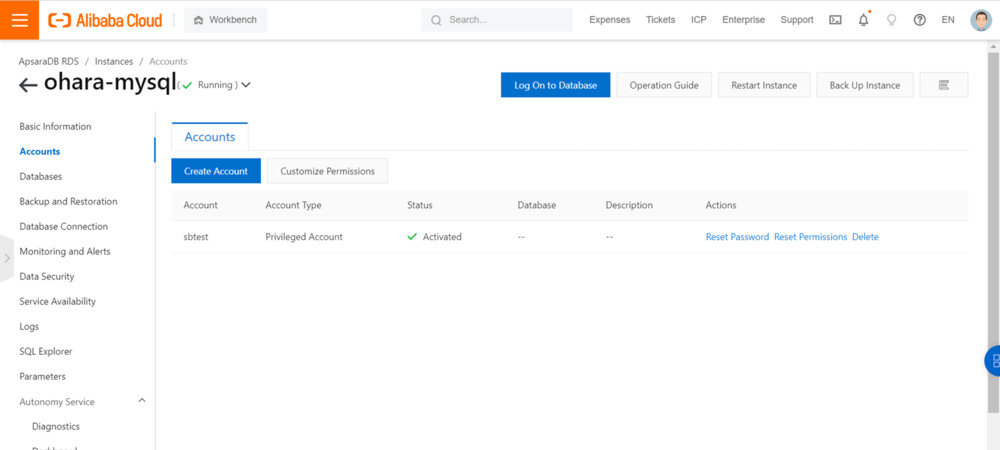The height and width of the screenshot is (450, 1000).
Task: Open Databases in the sidebar
Action: (x=41, y=177)
